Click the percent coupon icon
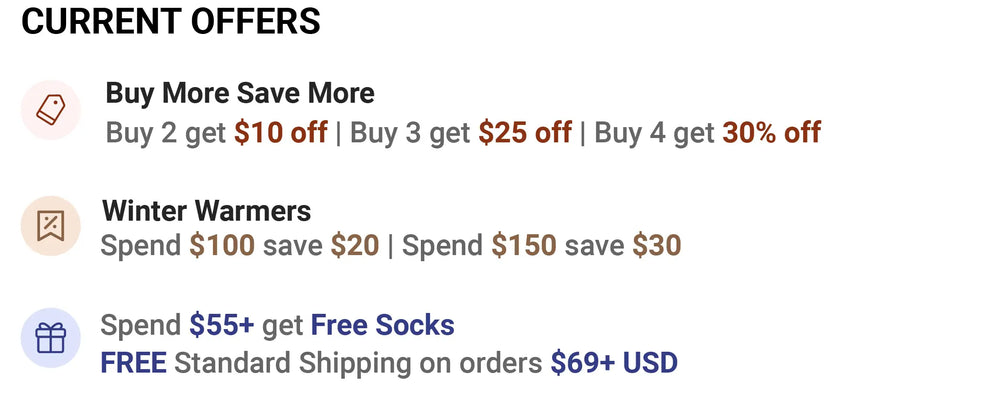Image resolution: width=1000 pixels, height=407 pixels. 50,227
